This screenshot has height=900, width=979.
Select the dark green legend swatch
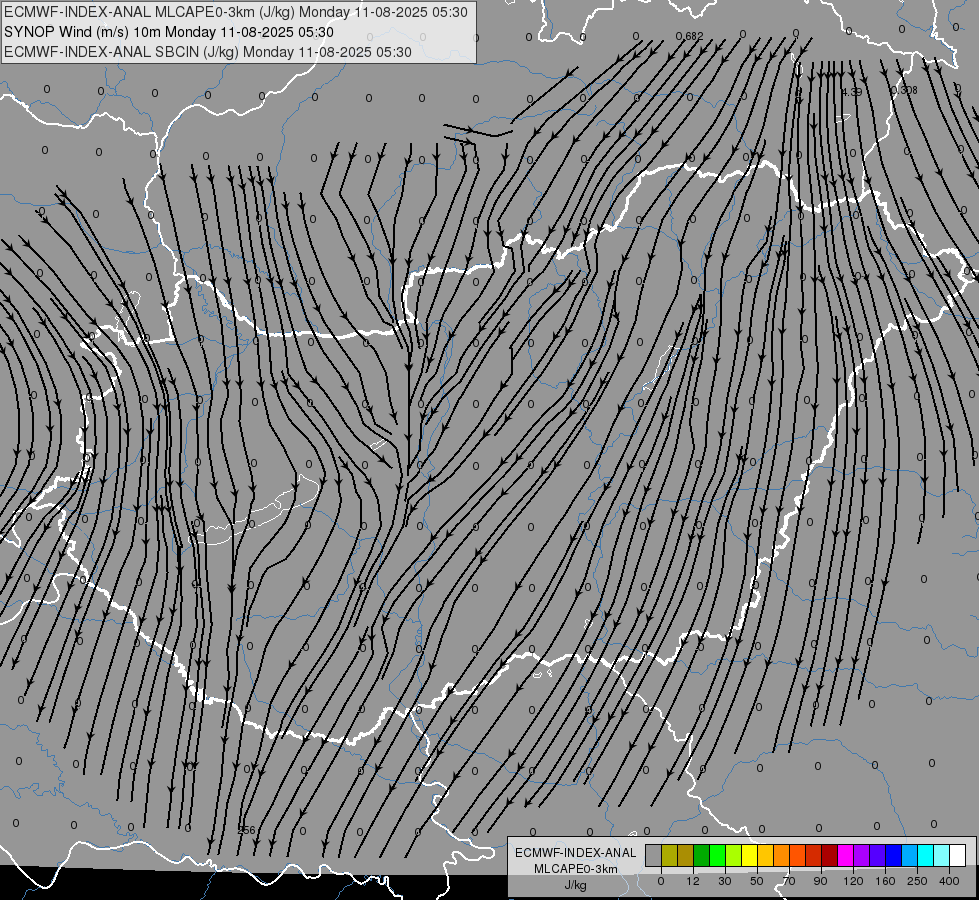pos(702,855)
